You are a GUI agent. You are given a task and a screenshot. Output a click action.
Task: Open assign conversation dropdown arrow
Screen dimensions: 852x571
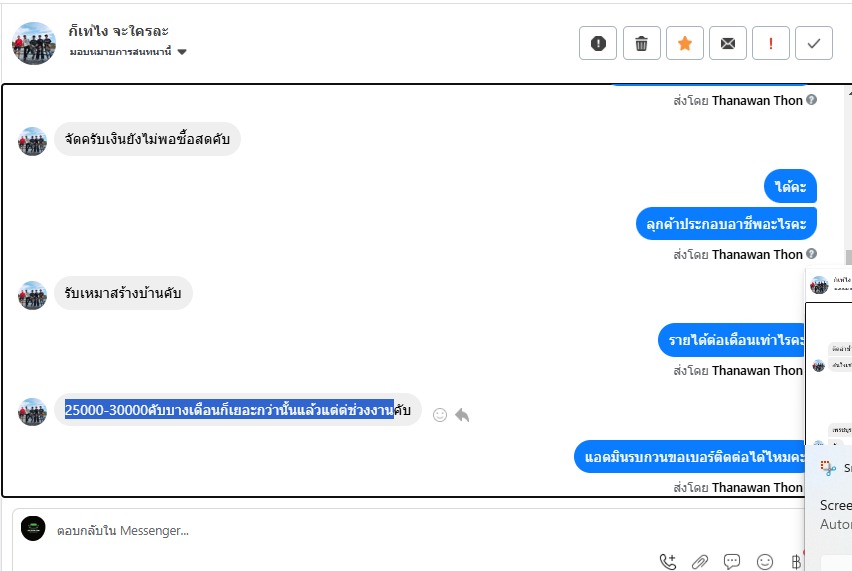pyautogui.click(x=182, y=52)
